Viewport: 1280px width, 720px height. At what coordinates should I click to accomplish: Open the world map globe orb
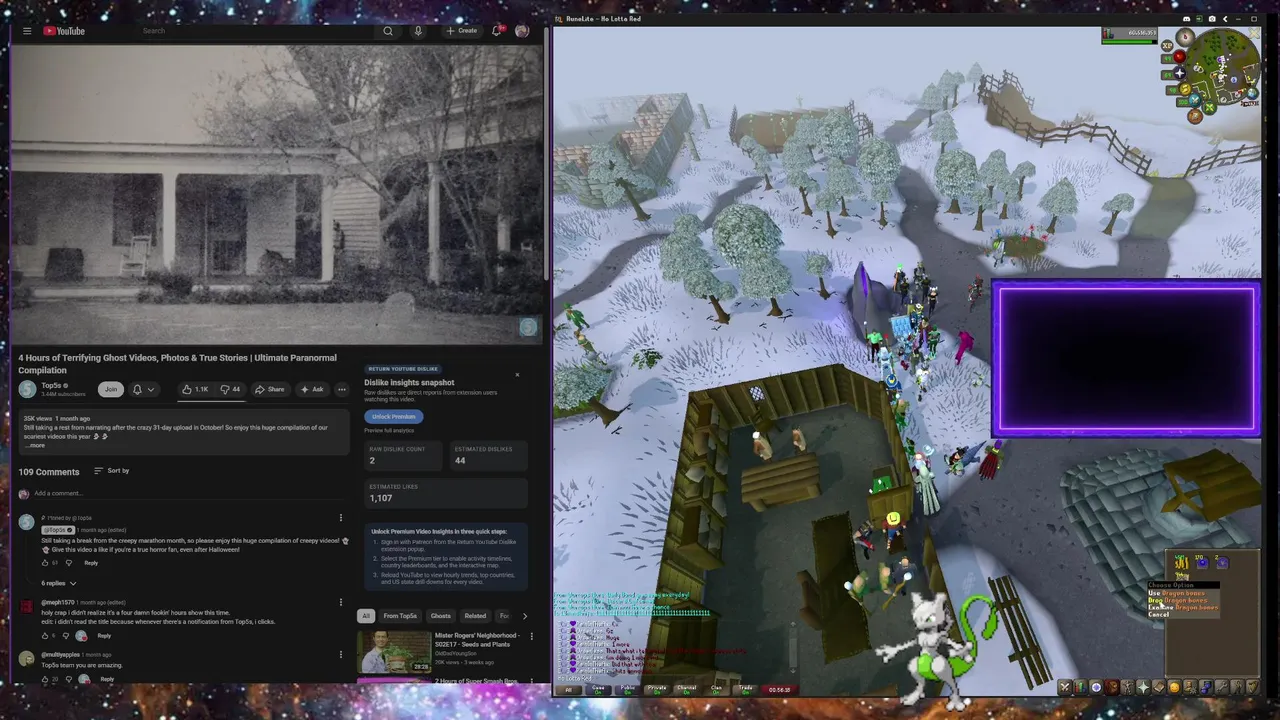click(1252, 93)
